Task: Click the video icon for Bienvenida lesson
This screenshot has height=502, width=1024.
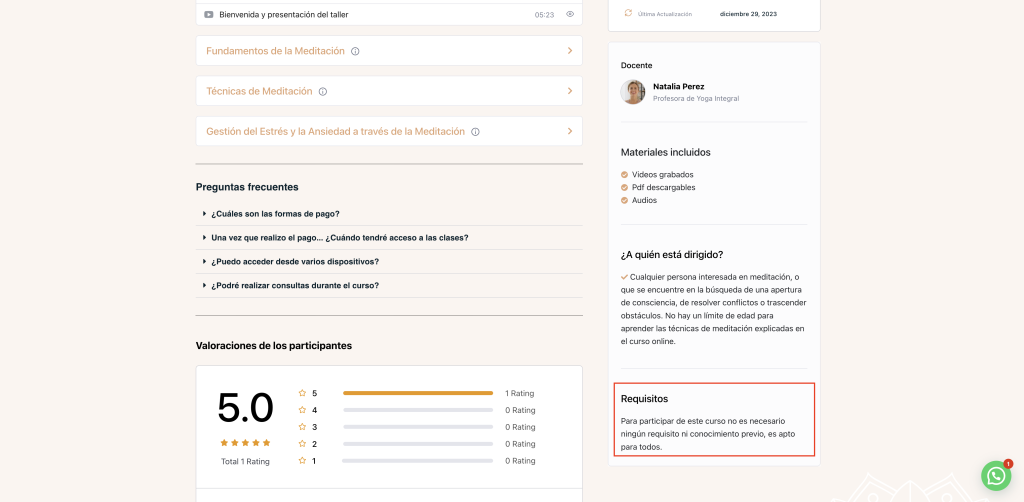Action: (x=208, y=15)
